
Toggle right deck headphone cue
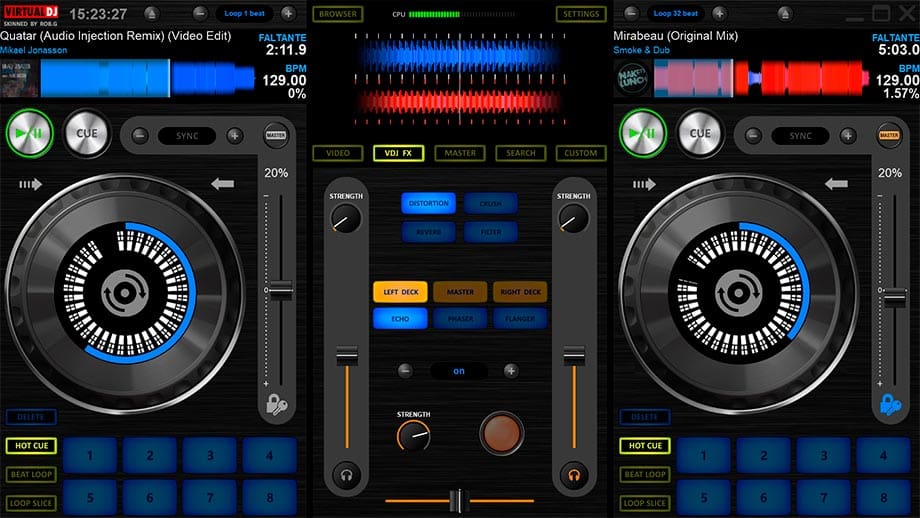(x=573, y=475)
